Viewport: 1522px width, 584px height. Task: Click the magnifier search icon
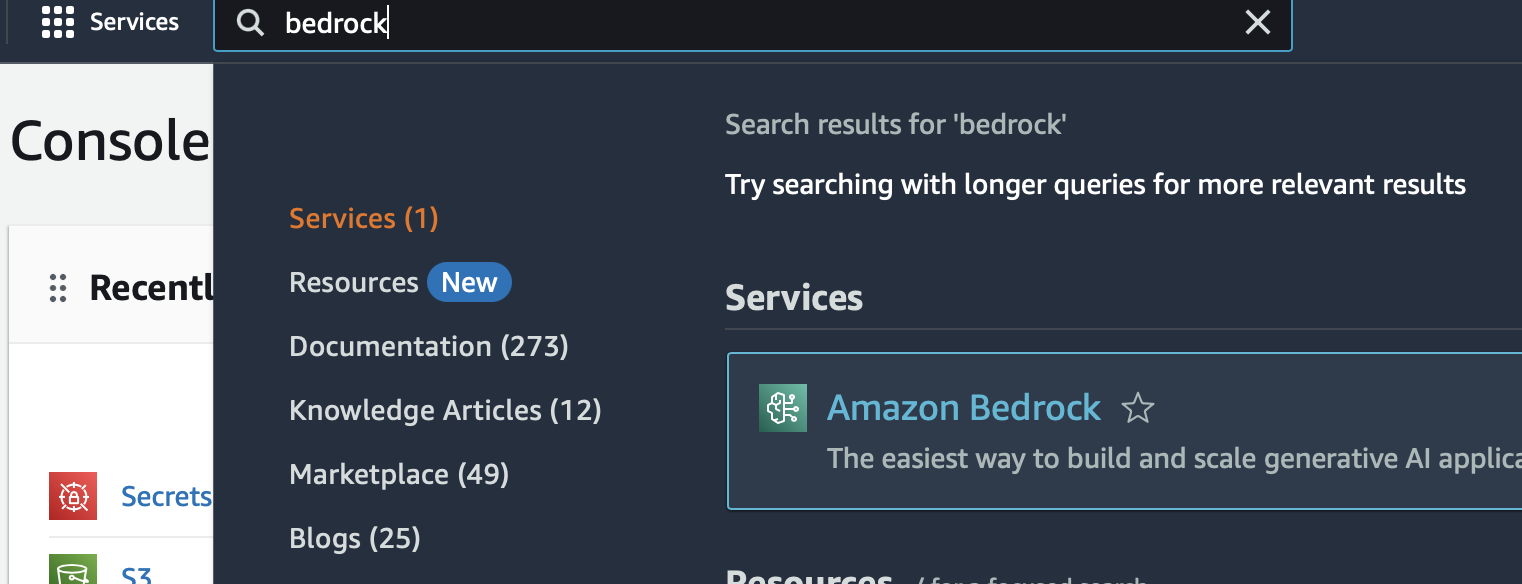[249, 24]
